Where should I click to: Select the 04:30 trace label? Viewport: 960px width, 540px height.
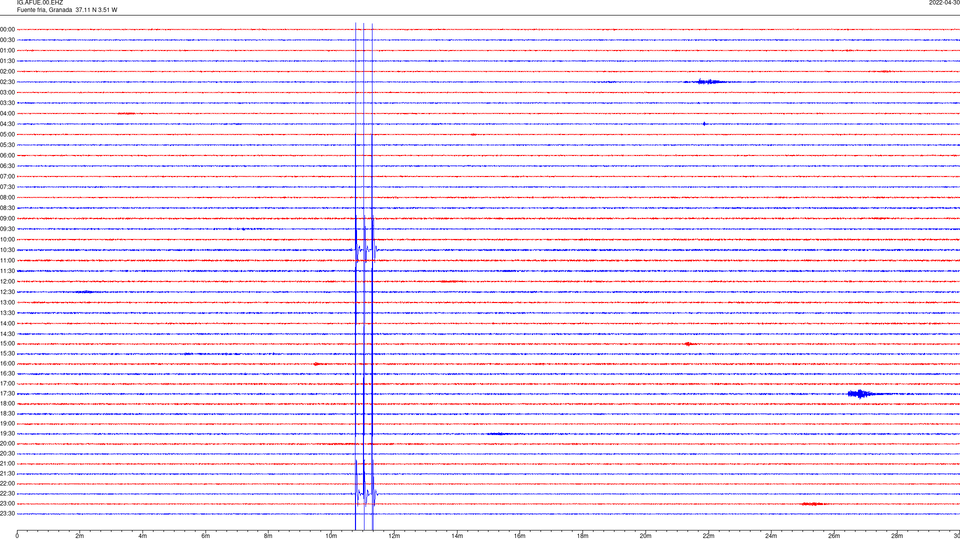[x=7, y=124]
